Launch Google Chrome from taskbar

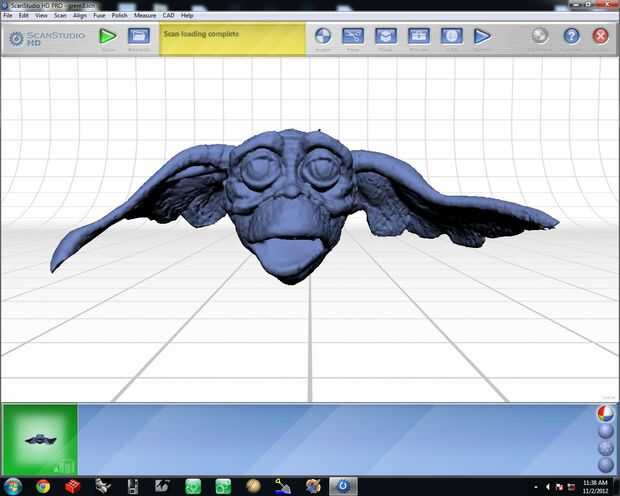(x=43, y=487)
